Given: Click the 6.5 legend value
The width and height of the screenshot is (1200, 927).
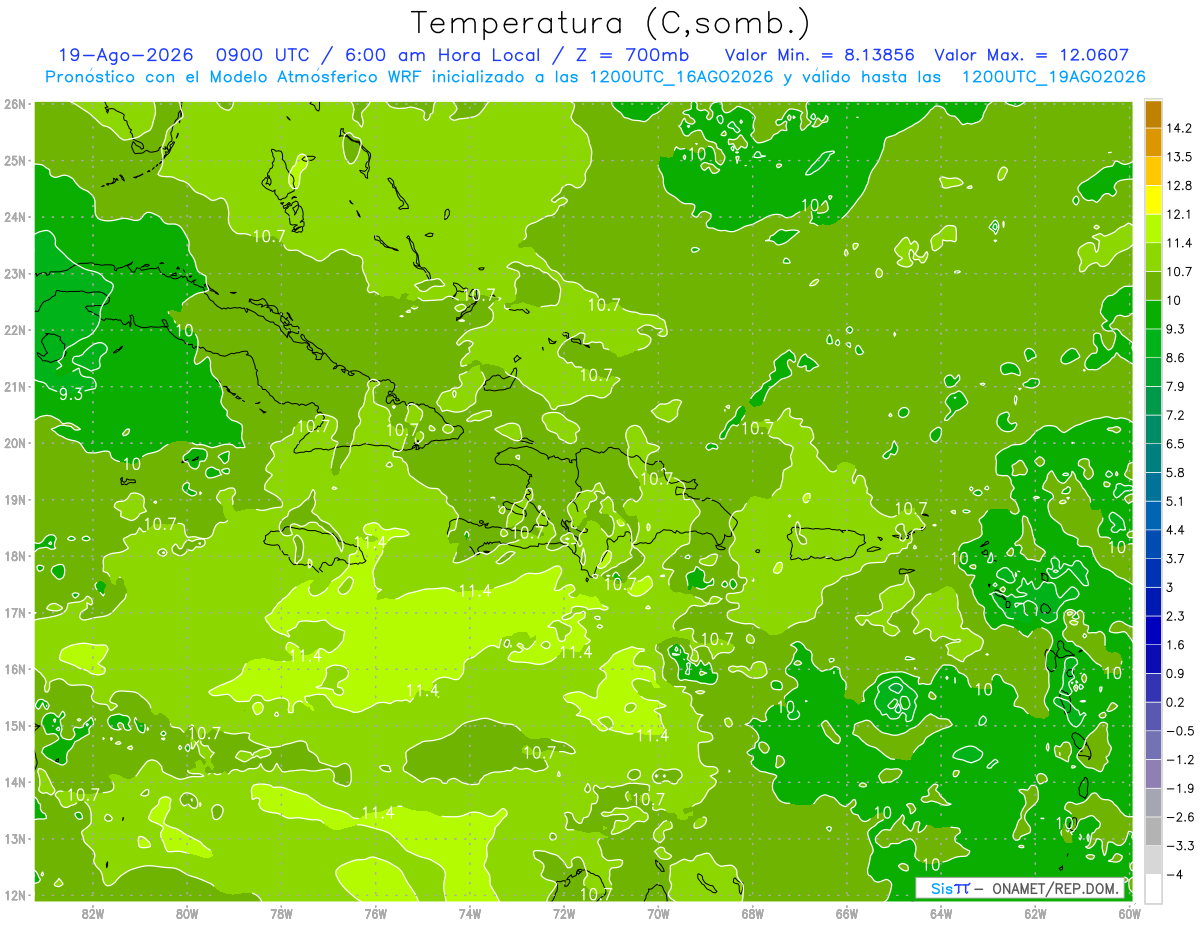Looking at the screenshot, I should click(x=1176, y=443).
